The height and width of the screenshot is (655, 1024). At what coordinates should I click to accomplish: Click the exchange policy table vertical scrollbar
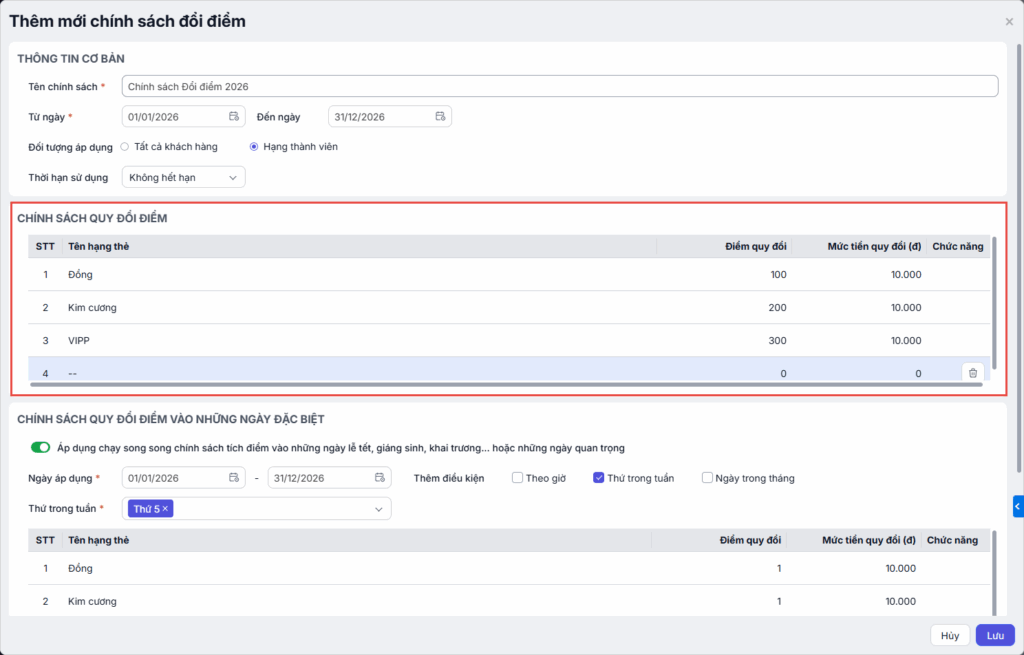(993, 300)
